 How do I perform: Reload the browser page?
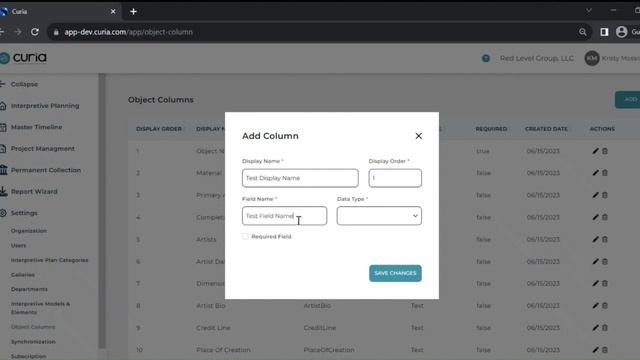point(35,32)
